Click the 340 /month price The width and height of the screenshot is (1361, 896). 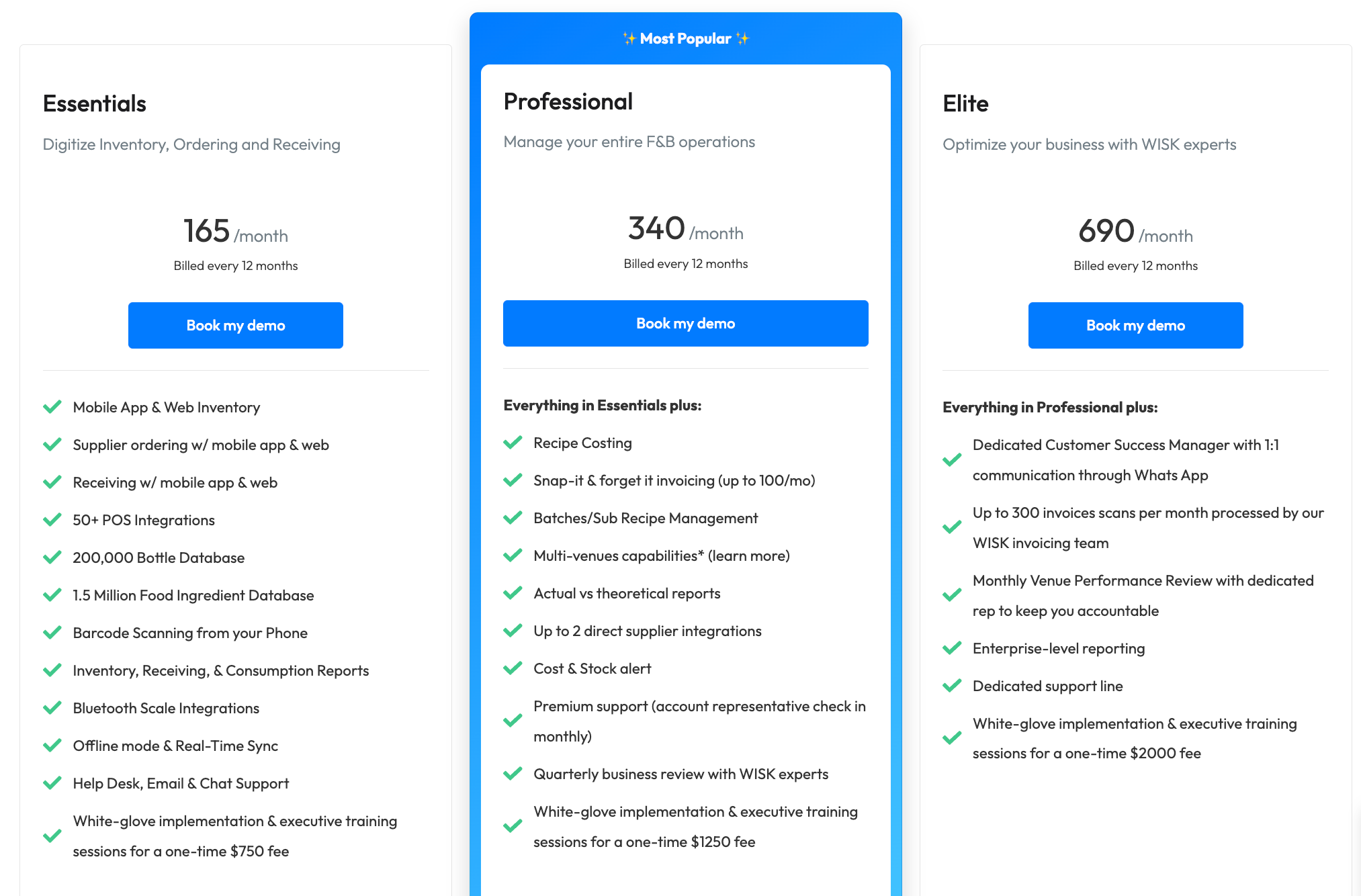pos(685,229)
